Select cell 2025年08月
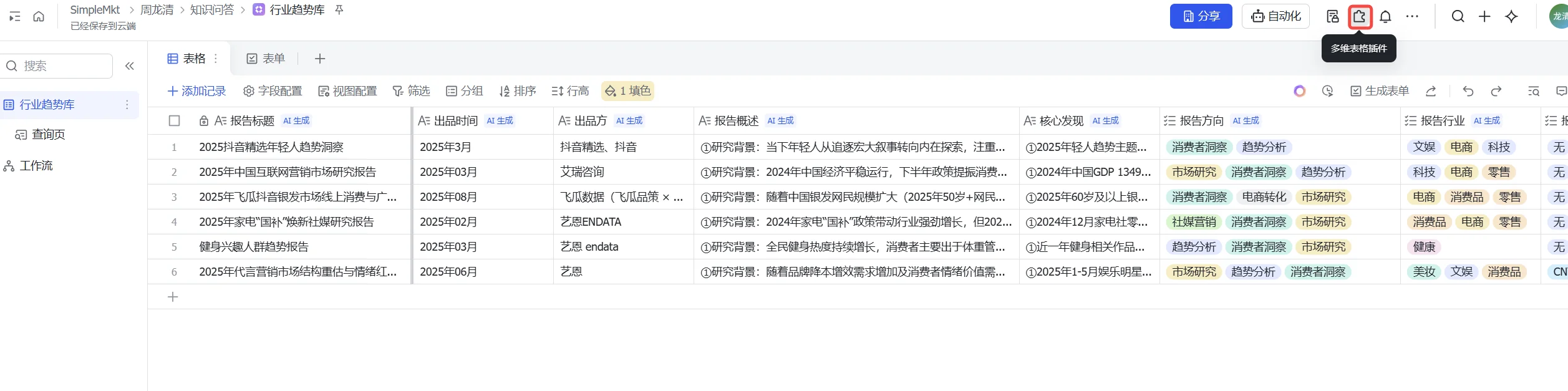This screenshot has height=391, width=1568. (x=483, y=197)
